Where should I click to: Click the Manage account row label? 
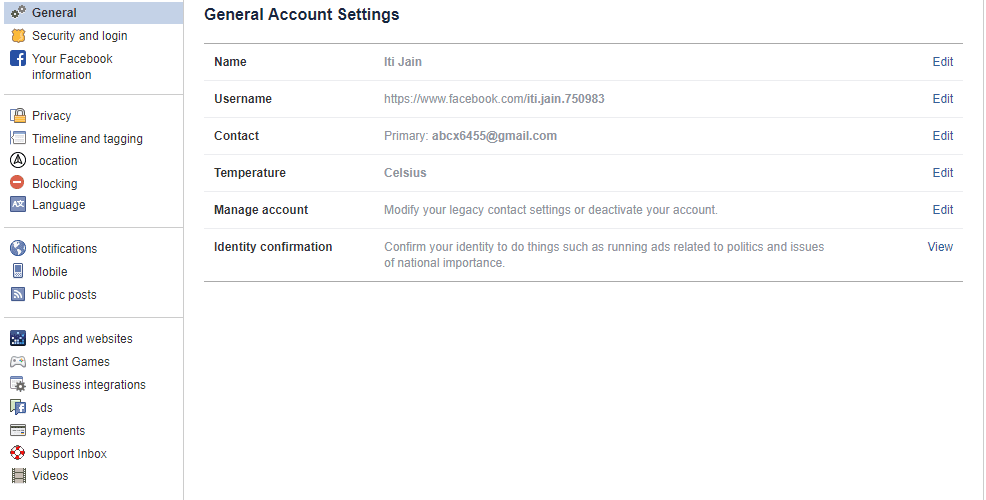261,210
